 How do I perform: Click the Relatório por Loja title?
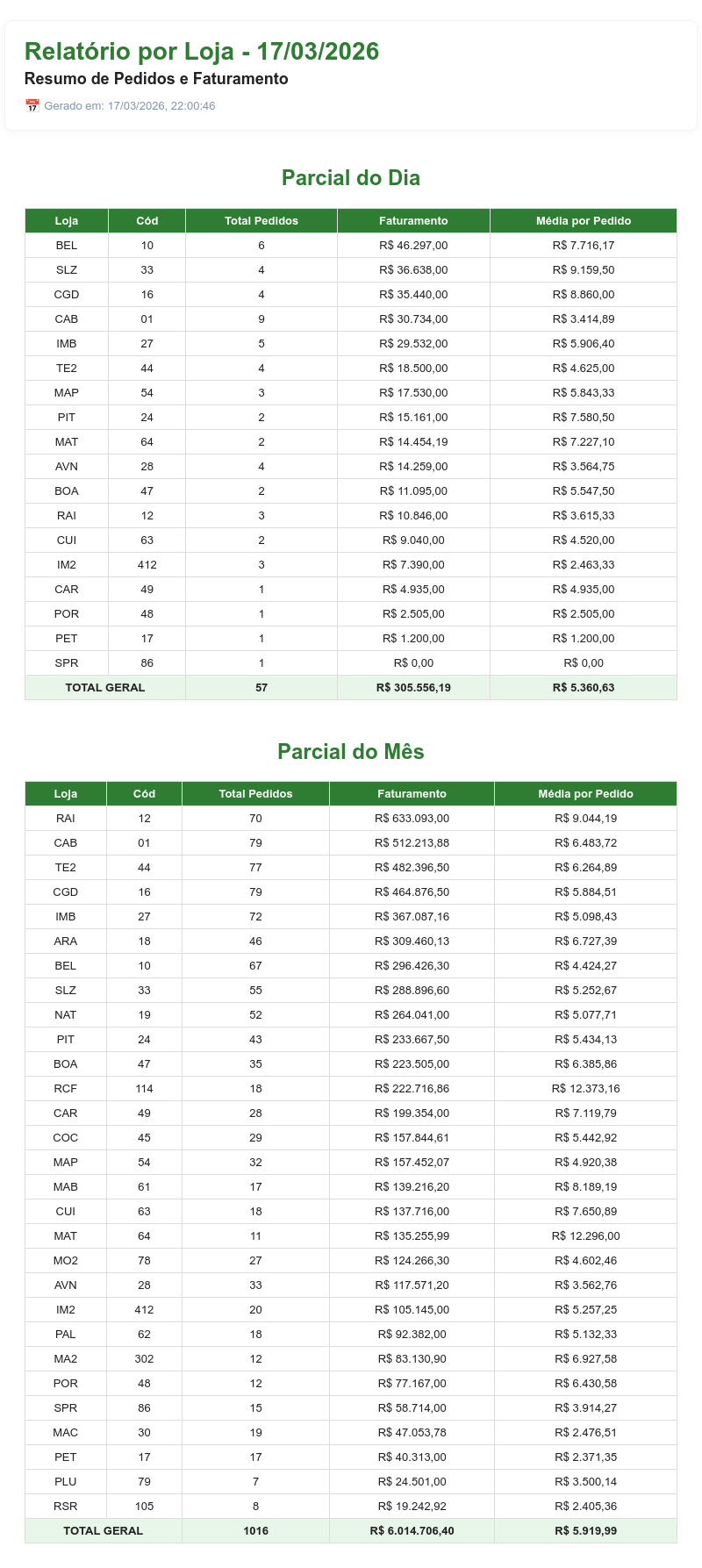[x=202, y=52]
